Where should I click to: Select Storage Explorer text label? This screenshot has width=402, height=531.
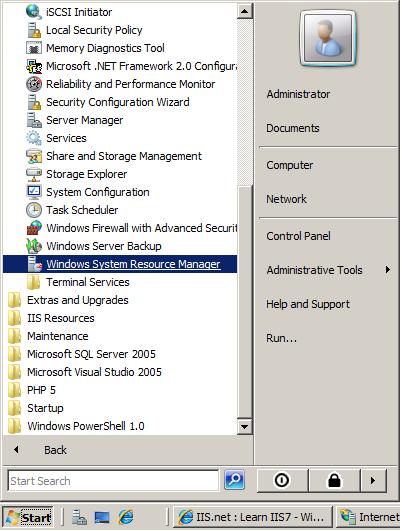click(87, 174)
